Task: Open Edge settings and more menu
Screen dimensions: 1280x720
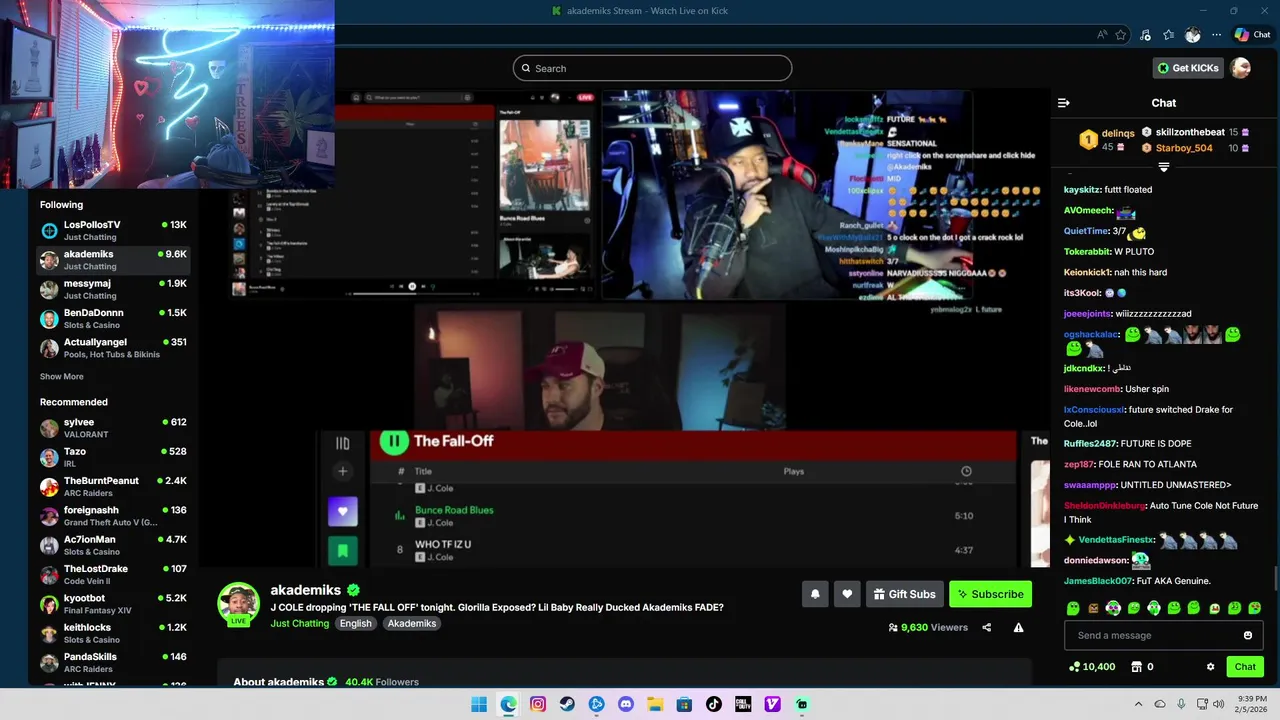Action: (x=1216, y=34)
